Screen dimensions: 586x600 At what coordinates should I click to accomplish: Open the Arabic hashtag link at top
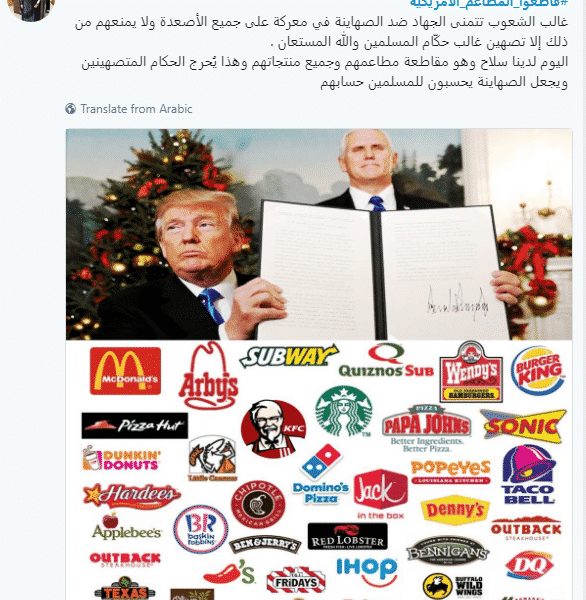tap(489, 3)
